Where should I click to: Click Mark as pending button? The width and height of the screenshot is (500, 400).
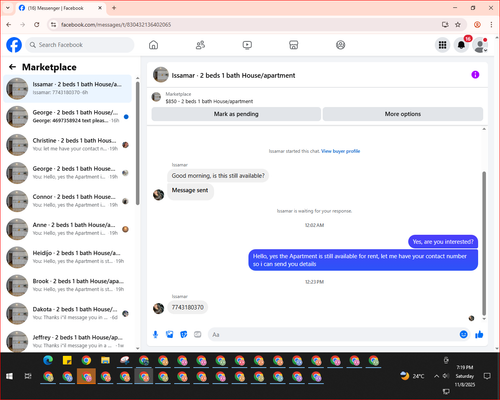click(x=236, y=114)
